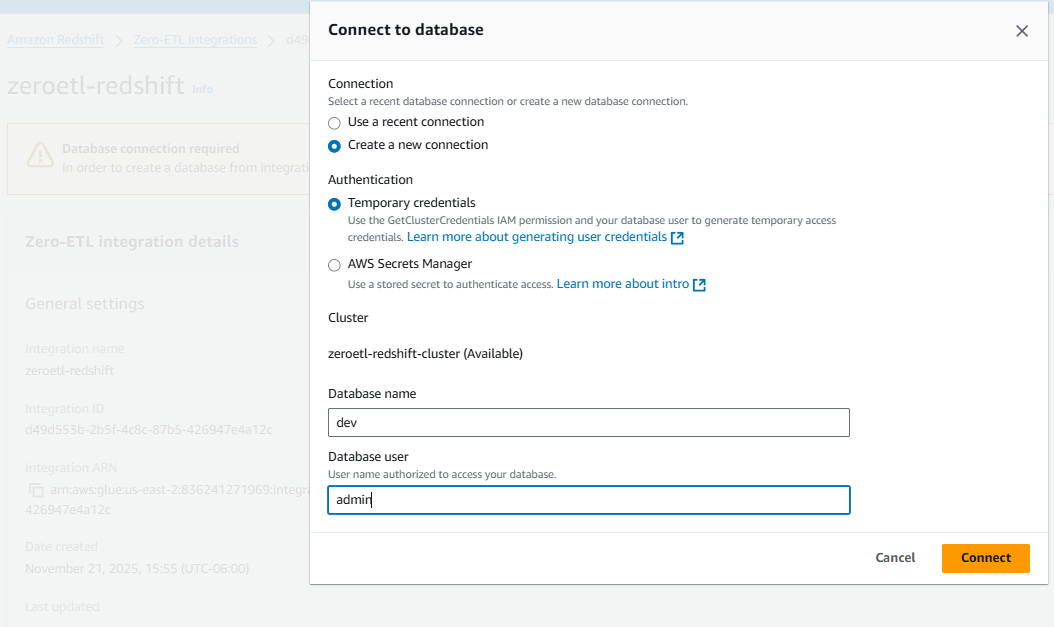Switch authentication to AWS Secrets Manager
1054x627 pixels.
click(x=334, y=266)
